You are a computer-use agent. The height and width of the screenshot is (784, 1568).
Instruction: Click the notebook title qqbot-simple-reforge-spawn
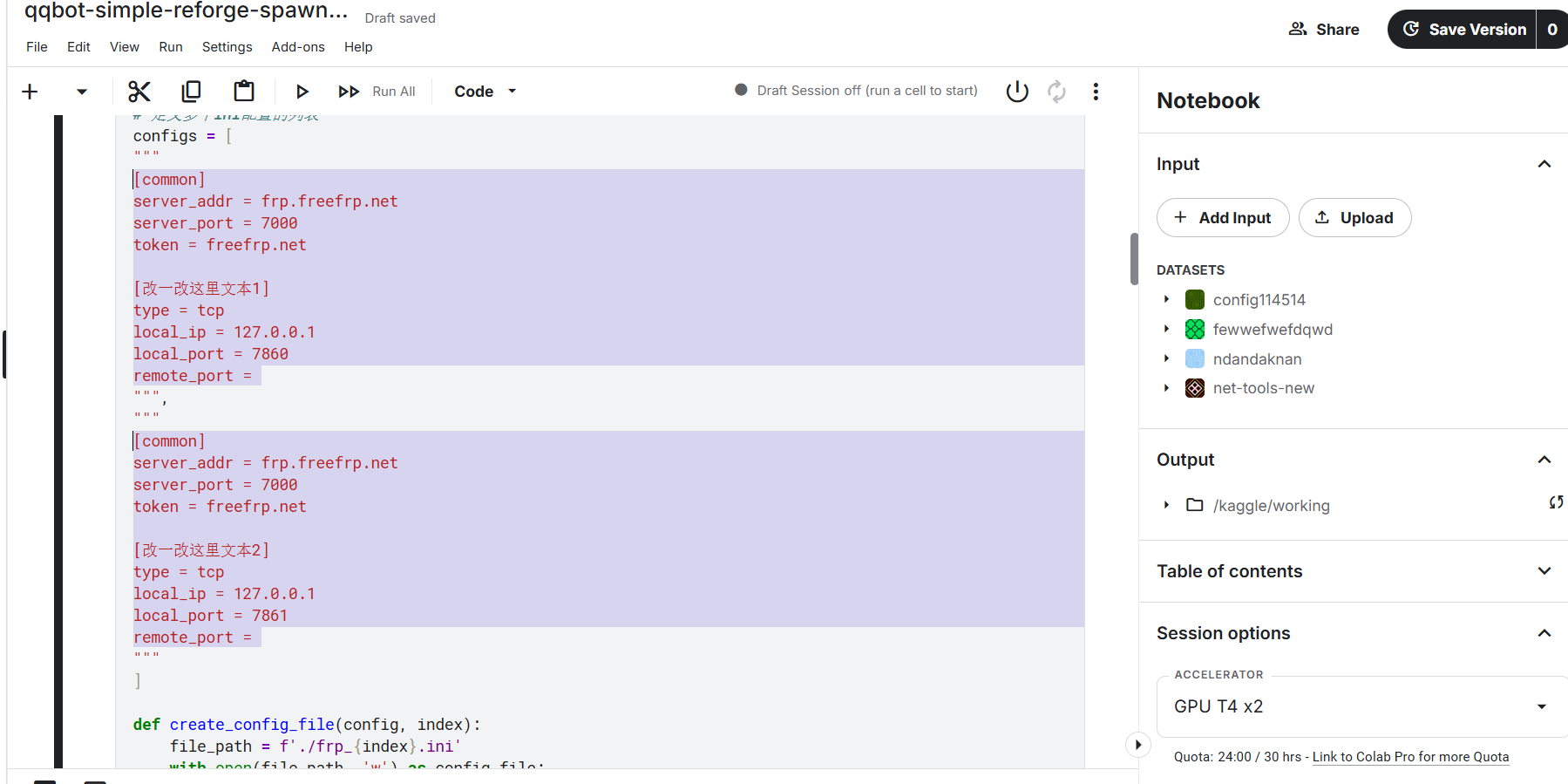(186, 11)
